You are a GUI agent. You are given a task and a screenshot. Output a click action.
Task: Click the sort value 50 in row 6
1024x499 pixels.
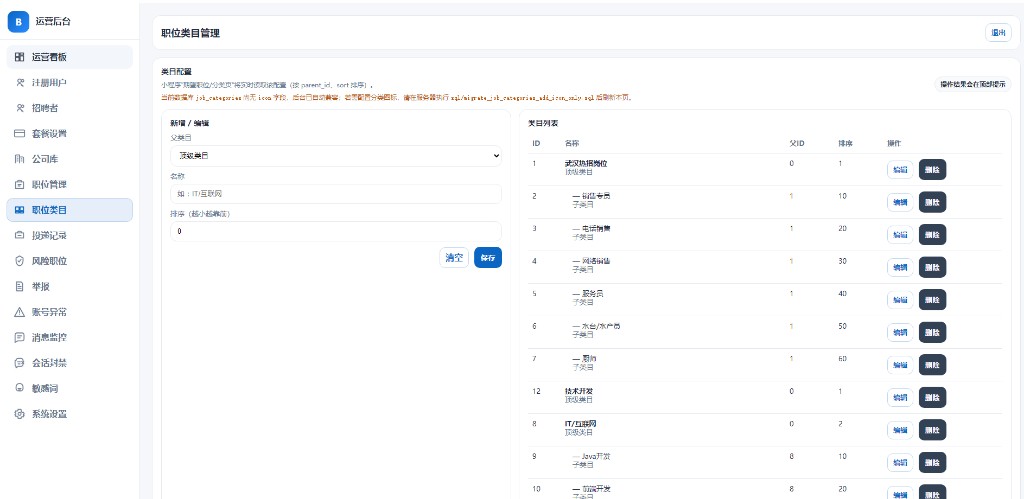[842, 326]
